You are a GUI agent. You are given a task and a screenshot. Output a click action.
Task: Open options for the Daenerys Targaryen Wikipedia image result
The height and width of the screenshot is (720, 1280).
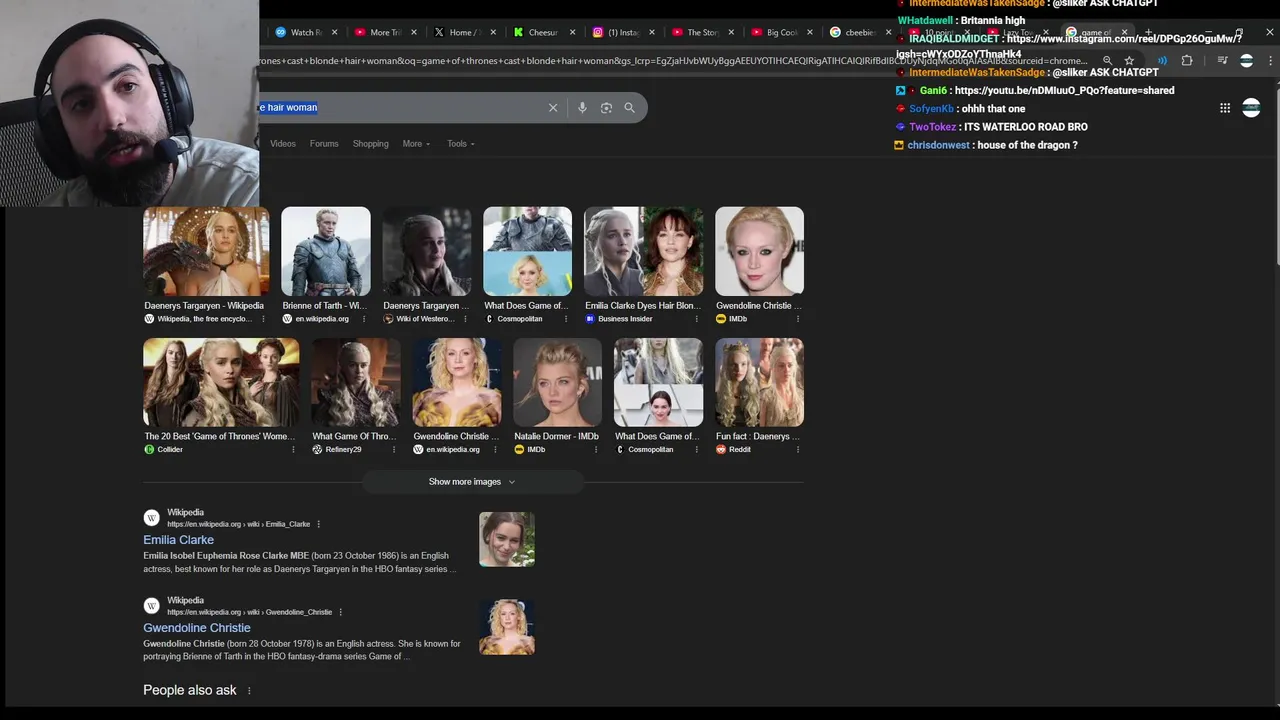263,319
